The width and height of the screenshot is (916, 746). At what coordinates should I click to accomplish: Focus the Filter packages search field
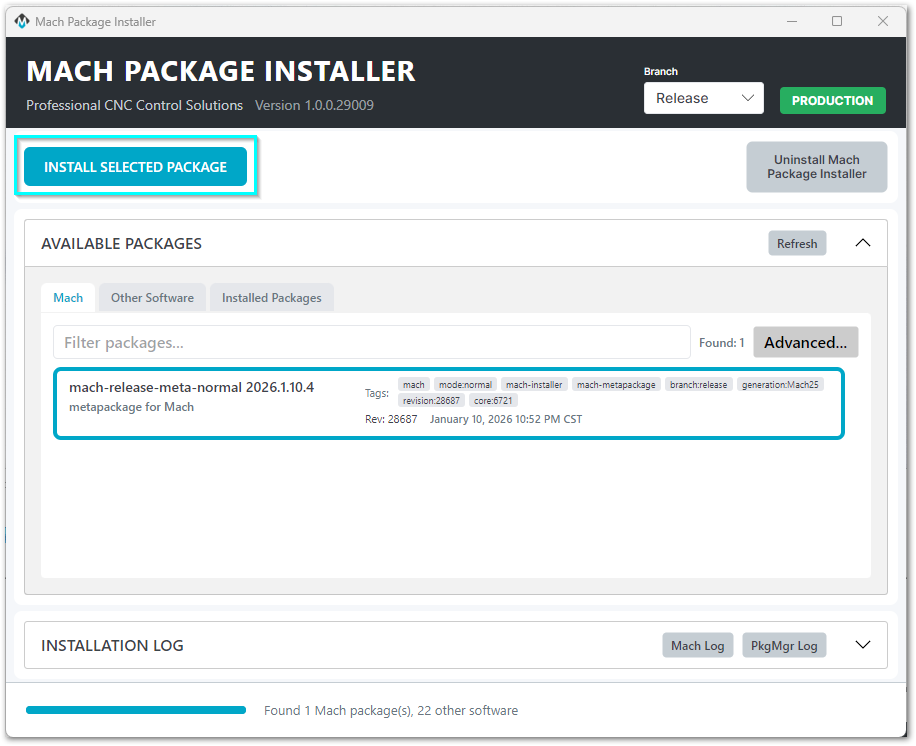point(371,342)
